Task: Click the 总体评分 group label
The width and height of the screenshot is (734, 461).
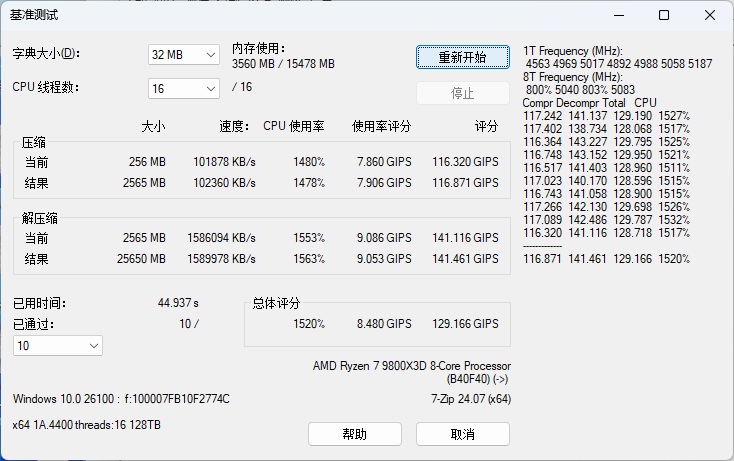Action: (276, 303)
